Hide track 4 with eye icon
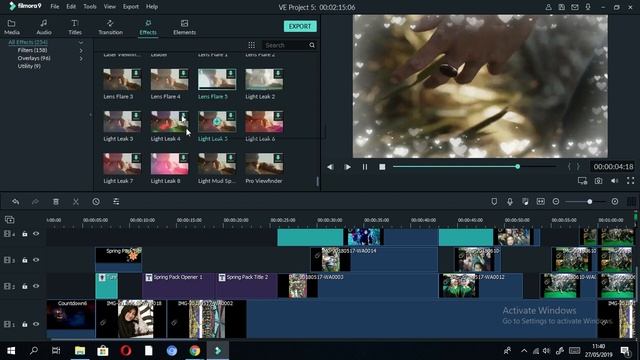This screenshot has width=640, height=360. pyautogui.click(x=36, y=234)
